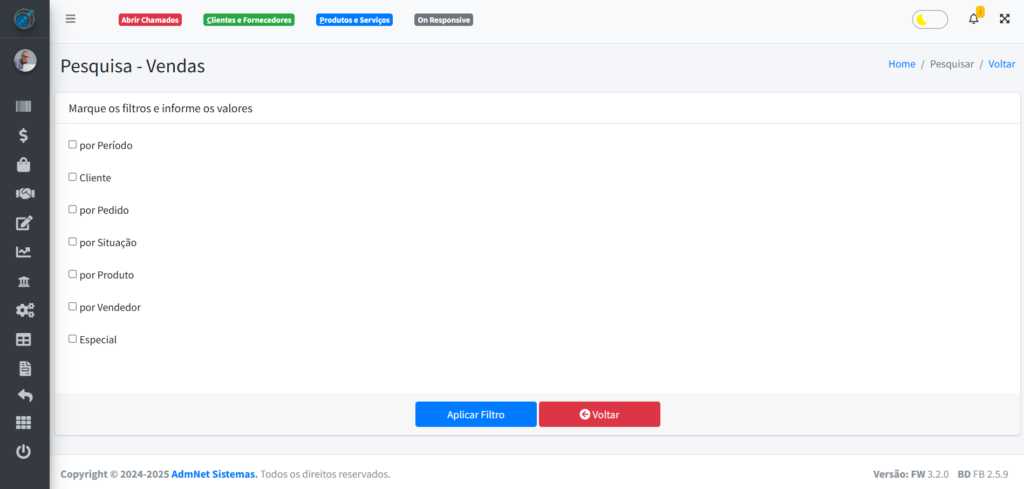Toggle fullscreen with the expand arrows icon

[1004, 19]
